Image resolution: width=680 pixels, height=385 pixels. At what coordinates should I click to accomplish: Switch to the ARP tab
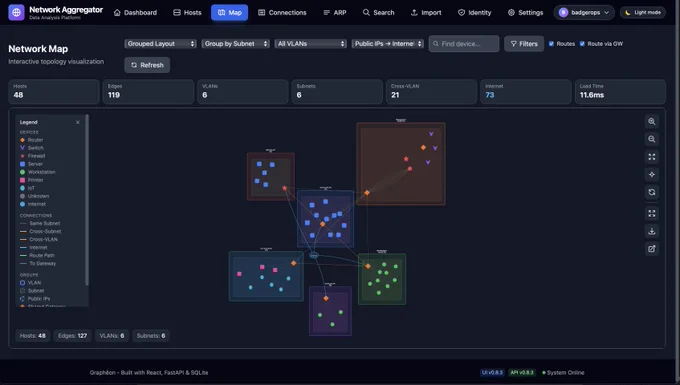click(335, 13)
